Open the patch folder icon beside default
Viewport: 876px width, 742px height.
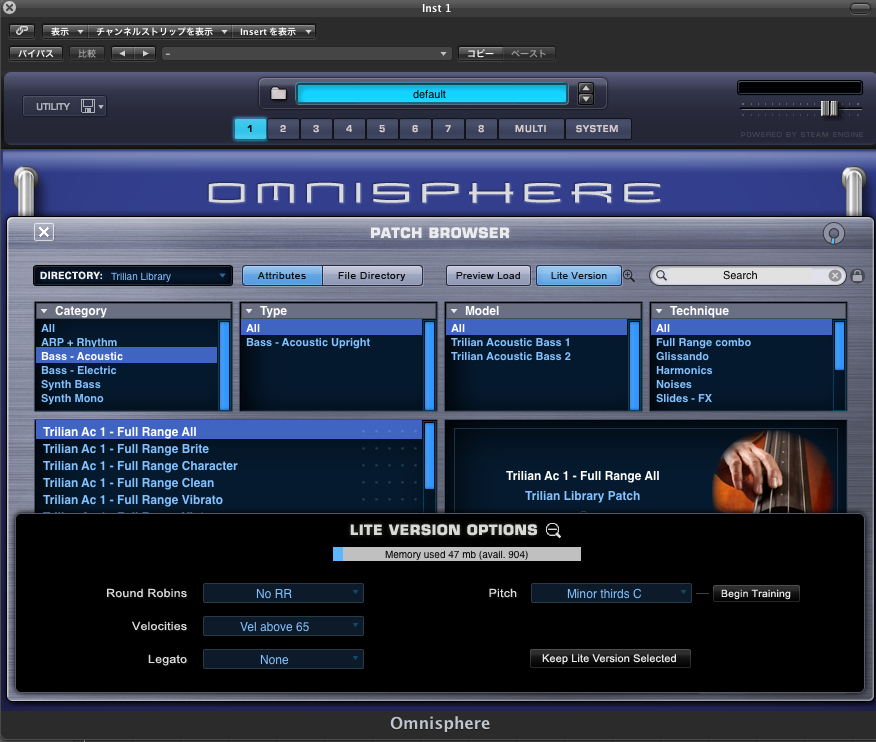coord(278,93)
